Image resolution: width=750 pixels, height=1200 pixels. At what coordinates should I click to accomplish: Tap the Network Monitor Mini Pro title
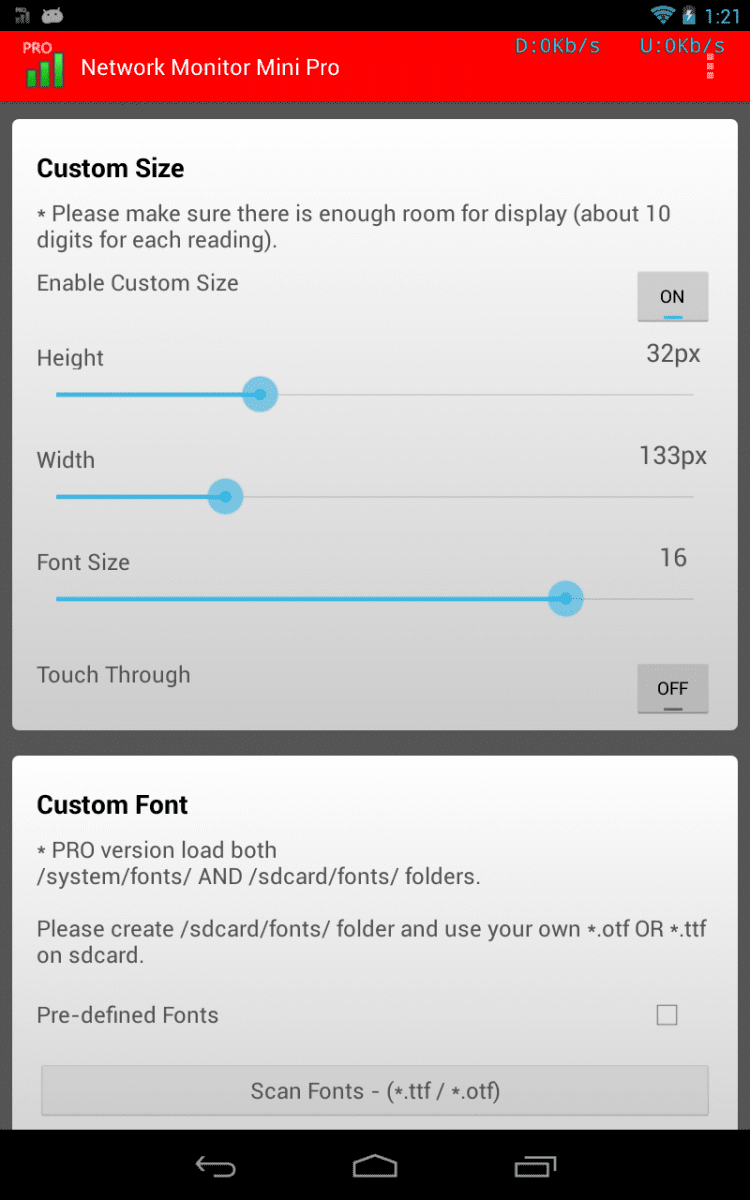coord(210,68)
